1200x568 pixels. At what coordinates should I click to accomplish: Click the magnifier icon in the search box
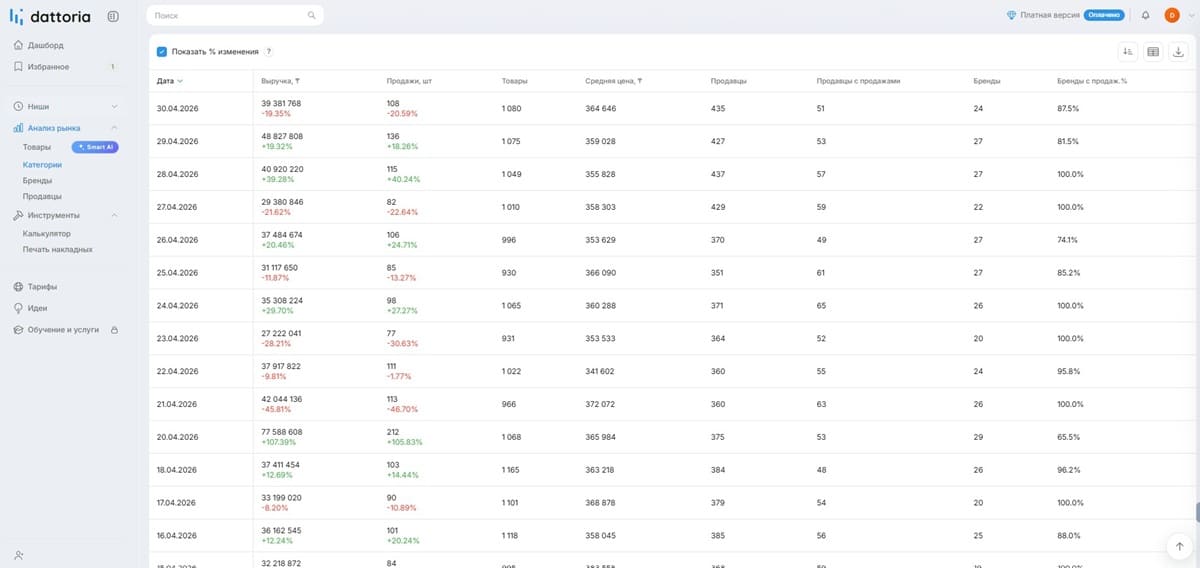coord(312,15)
